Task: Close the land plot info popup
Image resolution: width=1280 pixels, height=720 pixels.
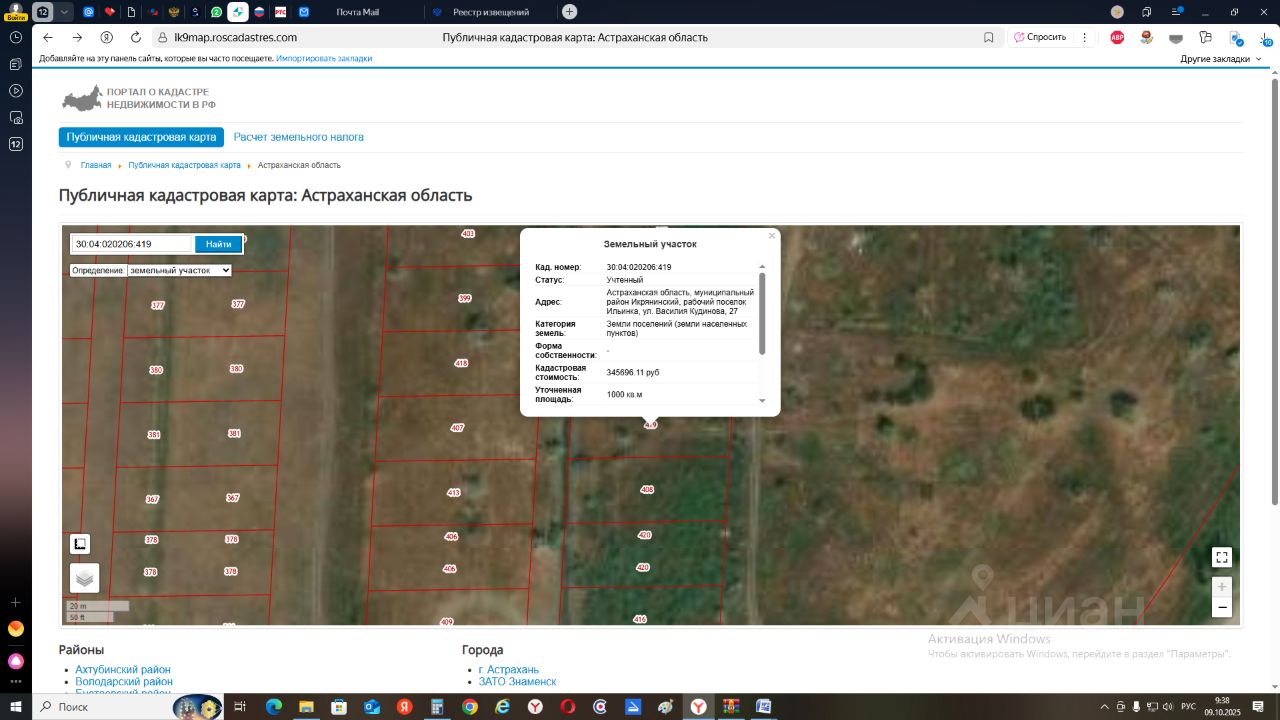Action: [x=772, y=236]
